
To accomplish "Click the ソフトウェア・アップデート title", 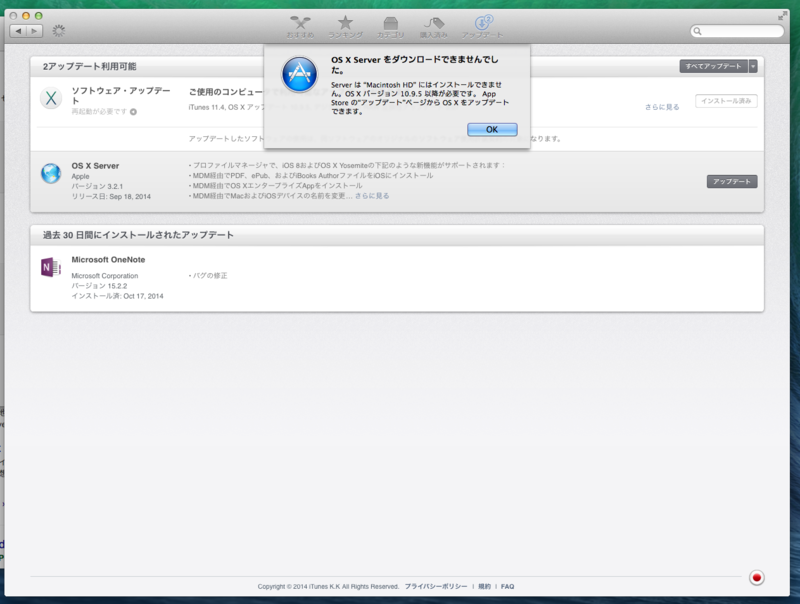I will tap(121, 95).
